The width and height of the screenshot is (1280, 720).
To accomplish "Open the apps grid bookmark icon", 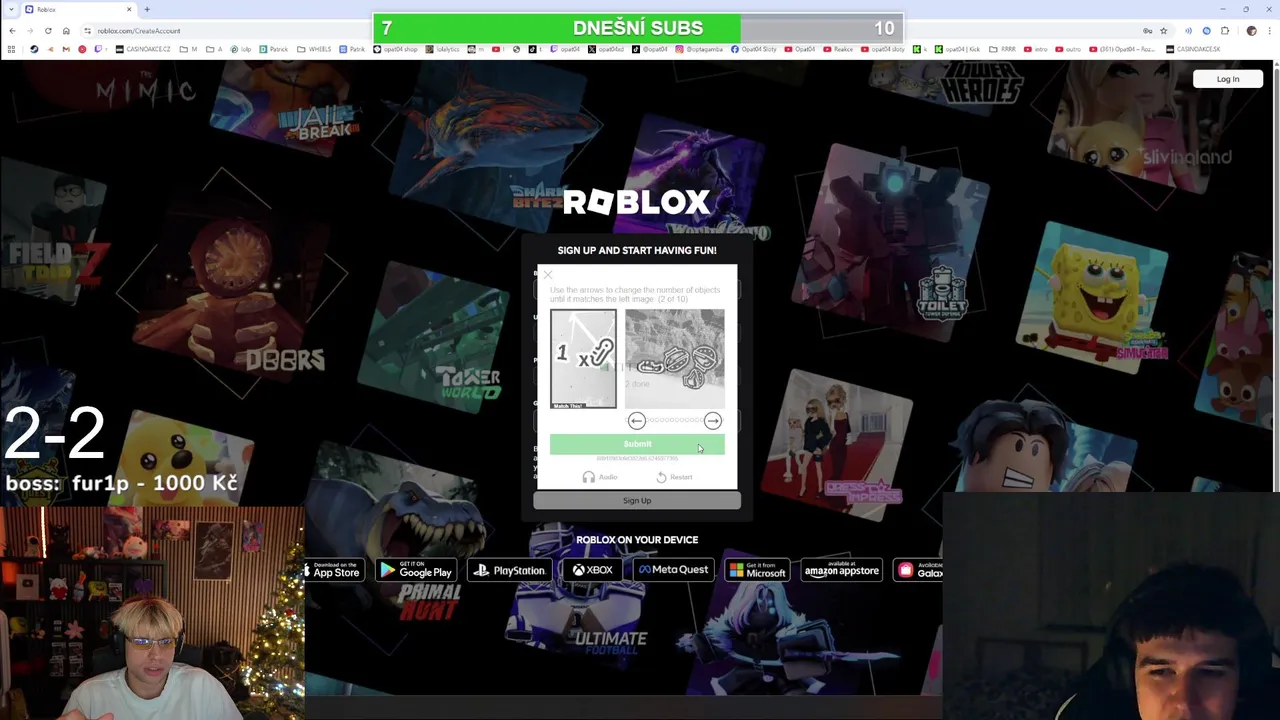I will pyautogui.click(x=11, y=49).
